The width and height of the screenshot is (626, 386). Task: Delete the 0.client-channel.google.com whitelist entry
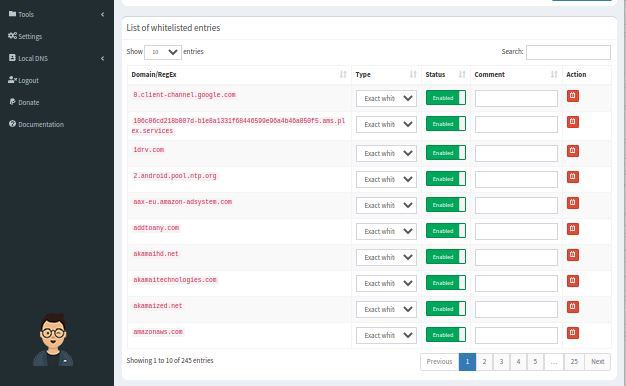573,96
